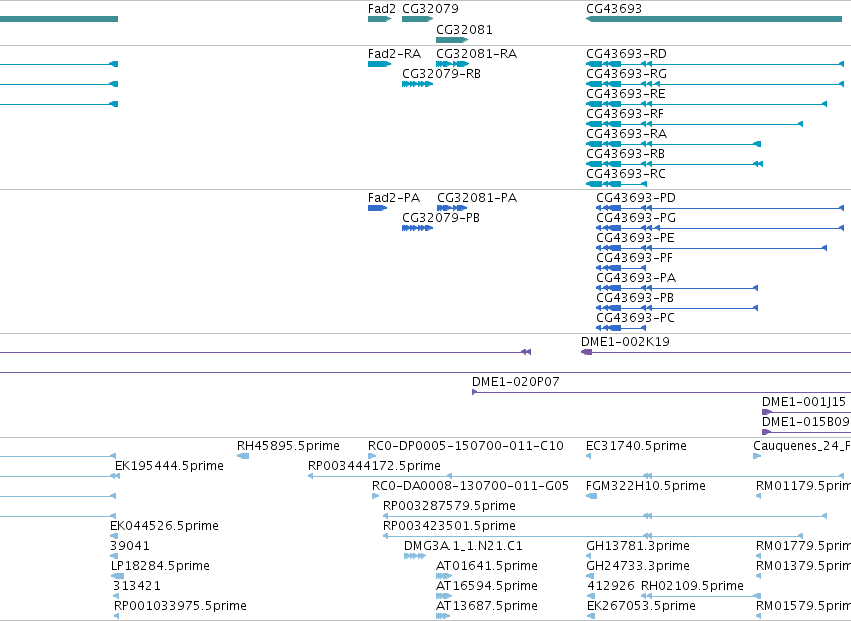Click the Cauquenes_24 EST label
Screen dimensions: 851x621
(x=802, y=447)
